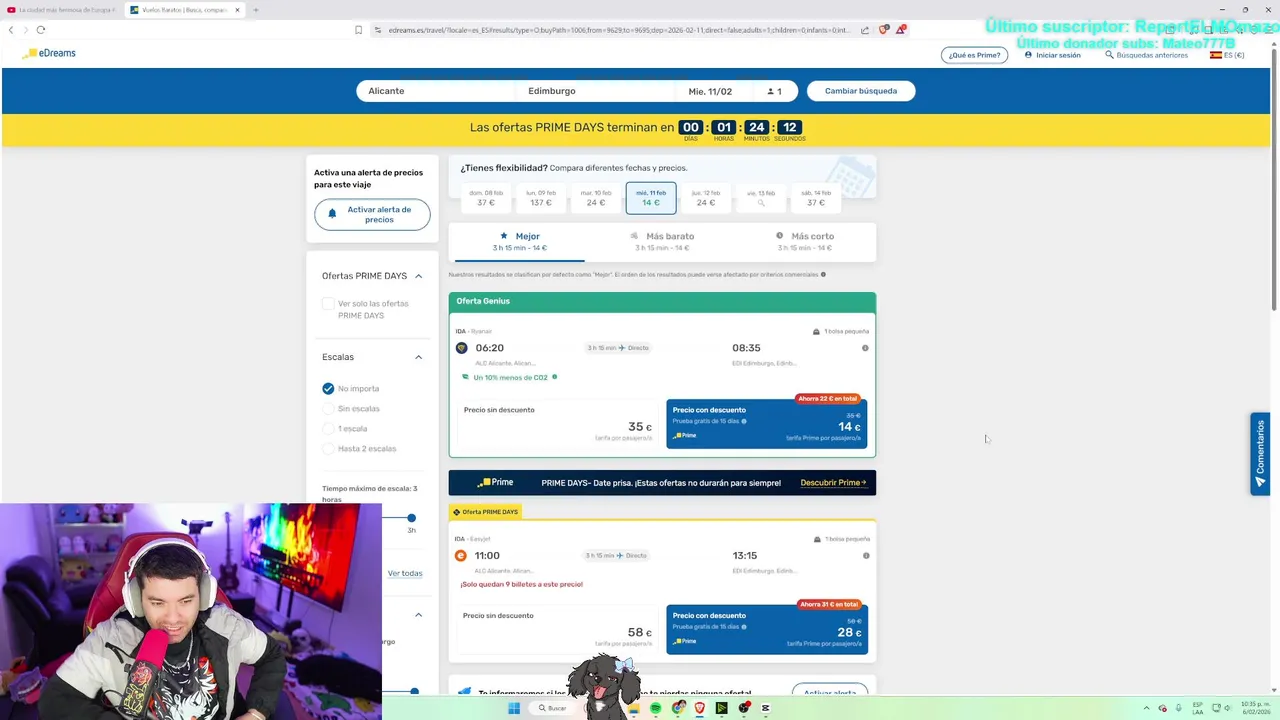Open the Comentarios feedback side tab
Viewport: 1280px width, 720px height.
pyautogui.click(x=1260, y=454)
